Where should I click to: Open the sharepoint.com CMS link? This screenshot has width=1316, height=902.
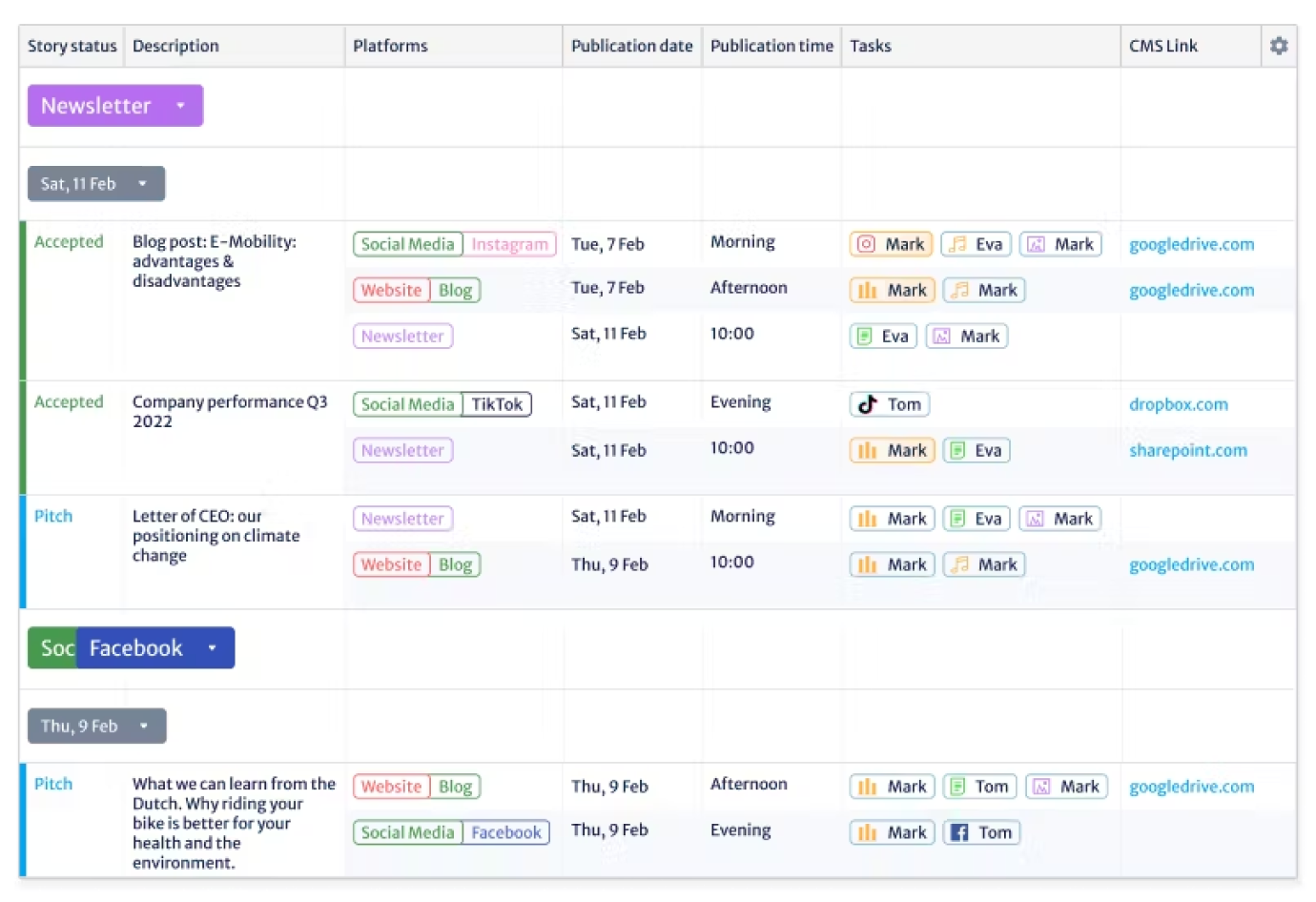[1188, 450]
